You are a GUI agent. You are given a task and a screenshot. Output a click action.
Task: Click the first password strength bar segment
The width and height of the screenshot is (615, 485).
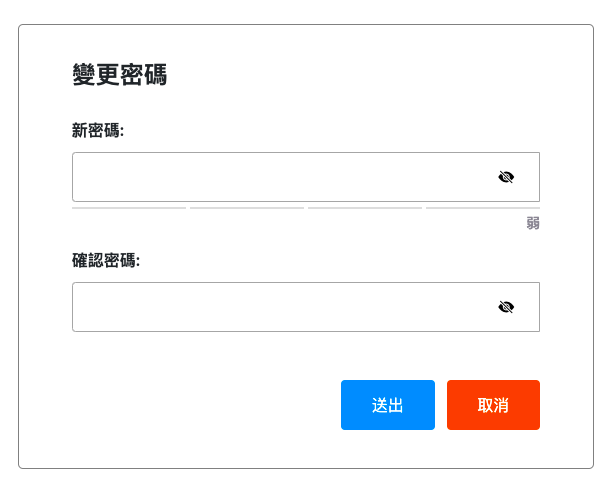[129, 208]
